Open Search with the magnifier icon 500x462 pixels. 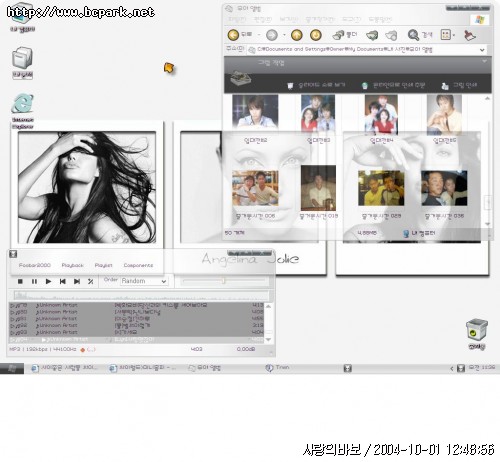point(413,35)
